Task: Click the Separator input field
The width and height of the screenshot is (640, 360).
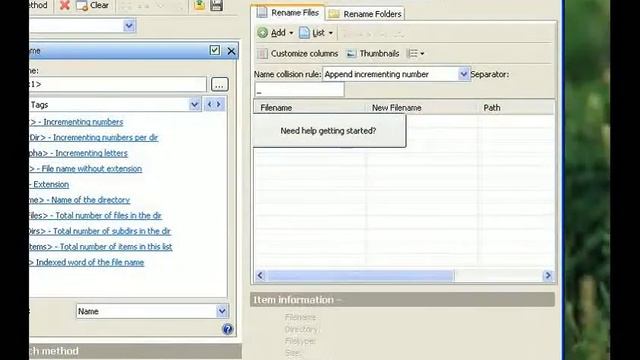Action: 299,90
